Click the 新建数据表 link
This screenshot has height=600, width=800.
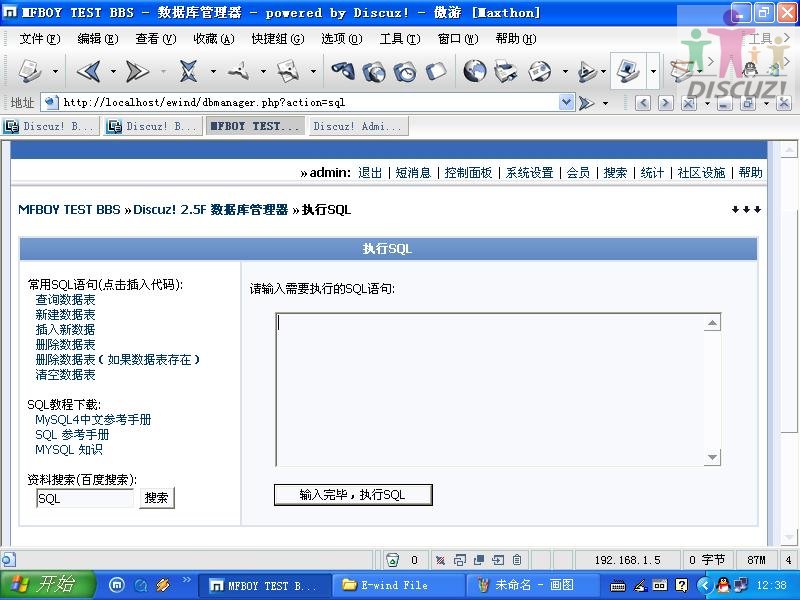(x=65, y=314)
